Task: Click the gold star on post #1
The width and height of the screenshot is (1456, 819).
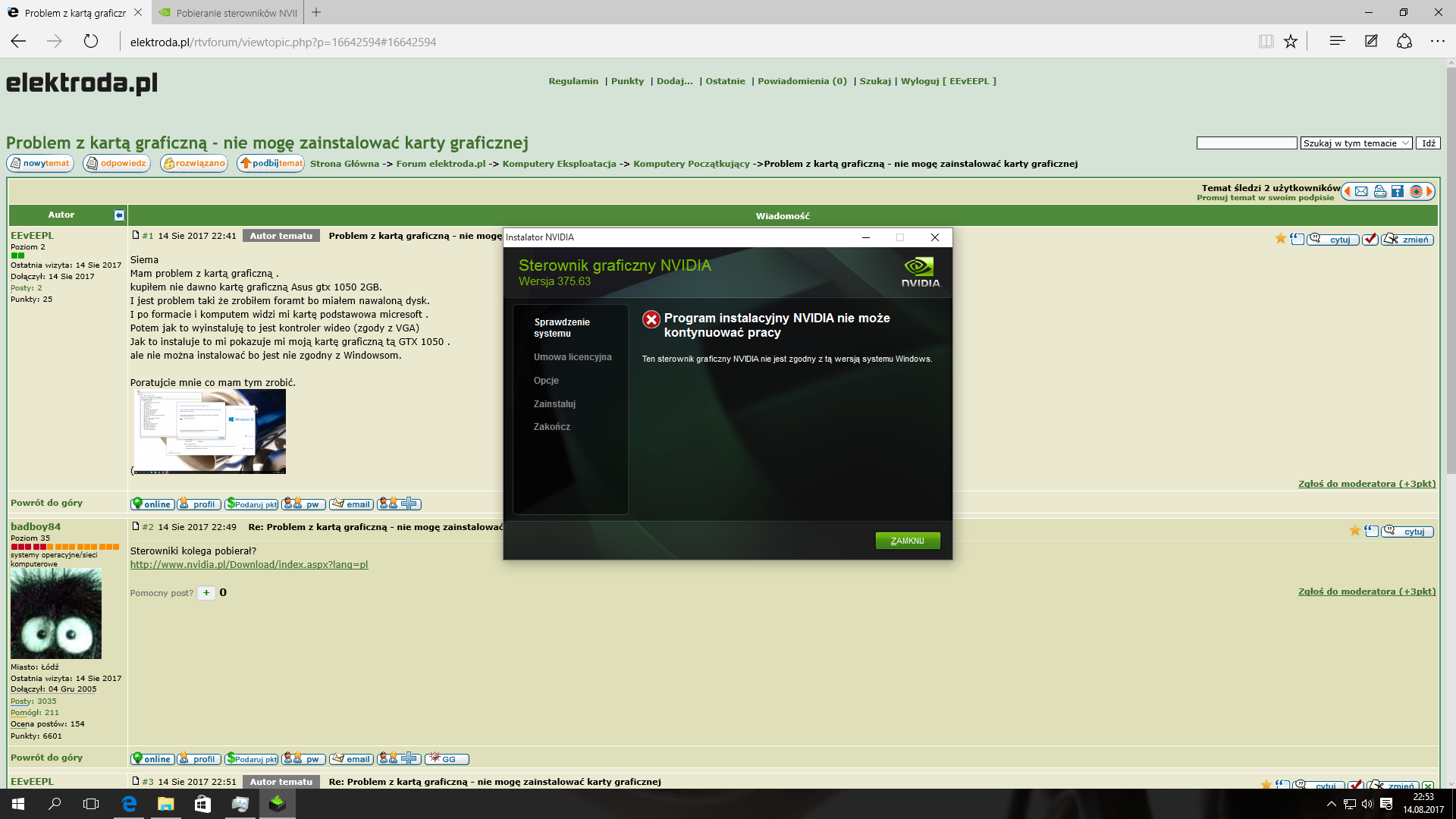Action: point(1281,239)
